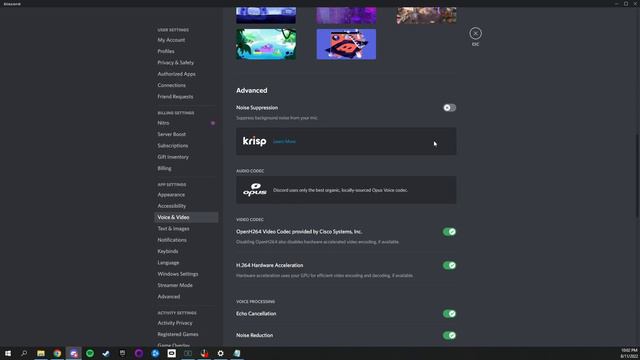This screenshot has height=360, width=640.
Task: Click the red and white taskbar icon
Action: [204, 353]
